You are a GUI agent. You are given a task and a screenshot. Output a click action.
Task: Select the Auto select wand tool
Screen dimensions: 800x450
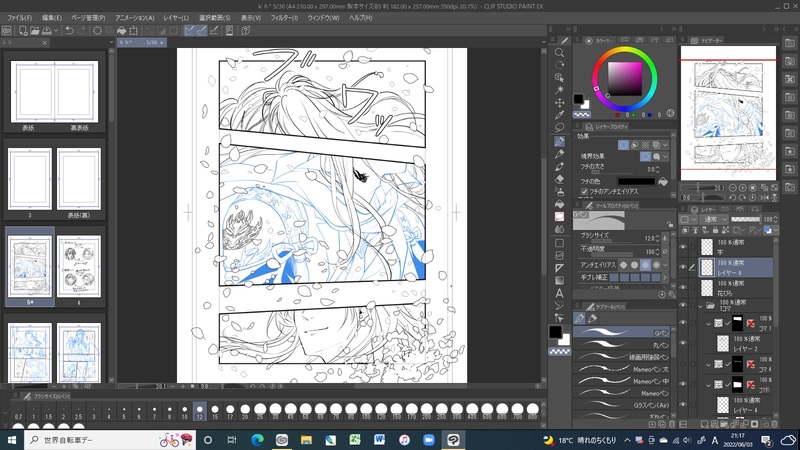coord(559,90)
